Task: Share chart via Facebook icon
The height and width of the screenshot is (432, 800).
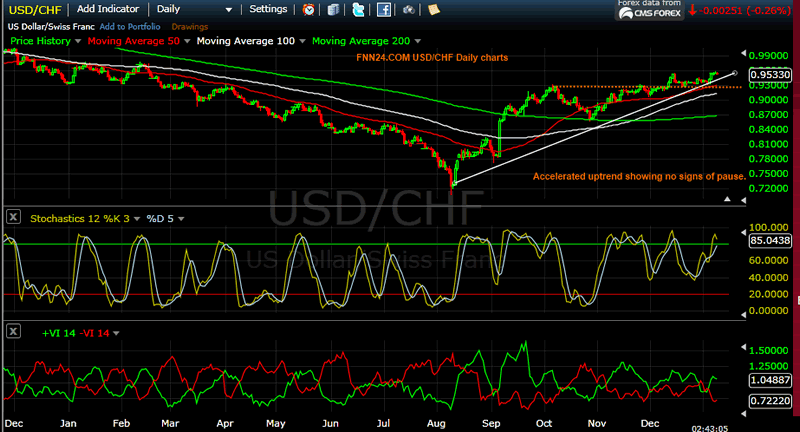Action: (383, 9)
